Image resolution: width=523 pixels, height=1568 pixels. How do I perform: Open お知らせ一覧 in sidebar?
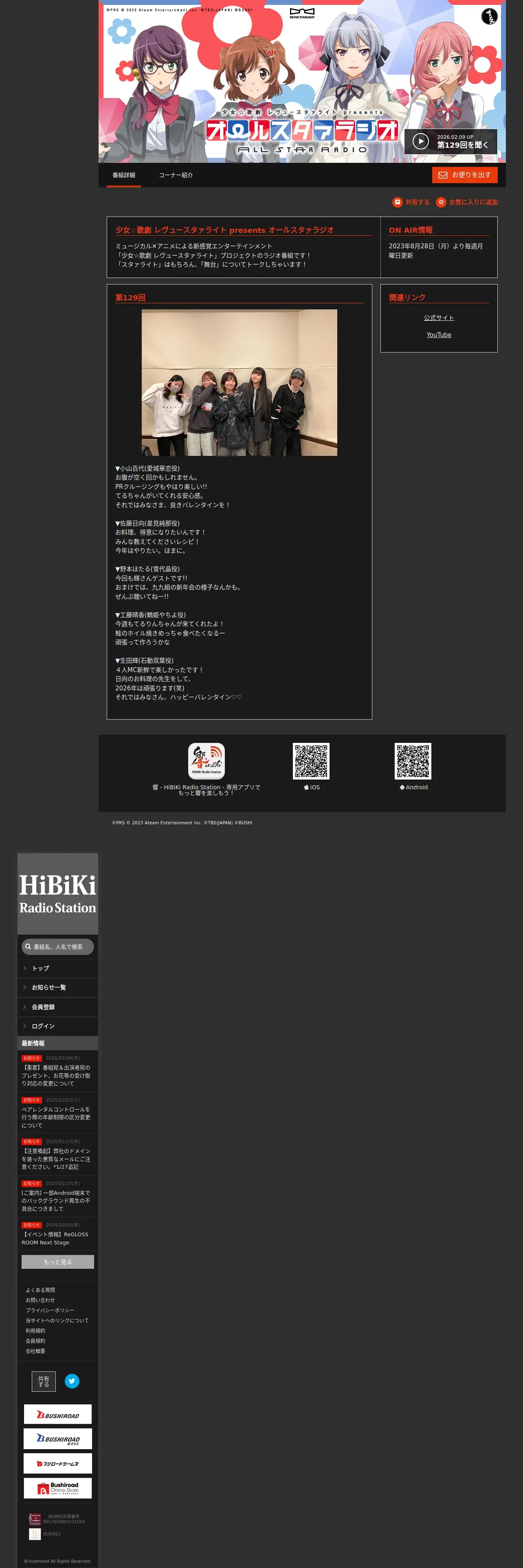click(x=58, y=987)
